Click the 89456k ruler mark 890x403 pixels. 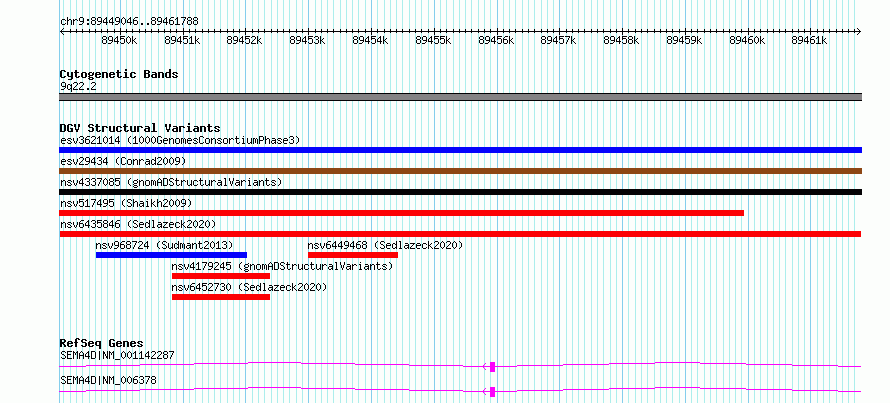496,40
